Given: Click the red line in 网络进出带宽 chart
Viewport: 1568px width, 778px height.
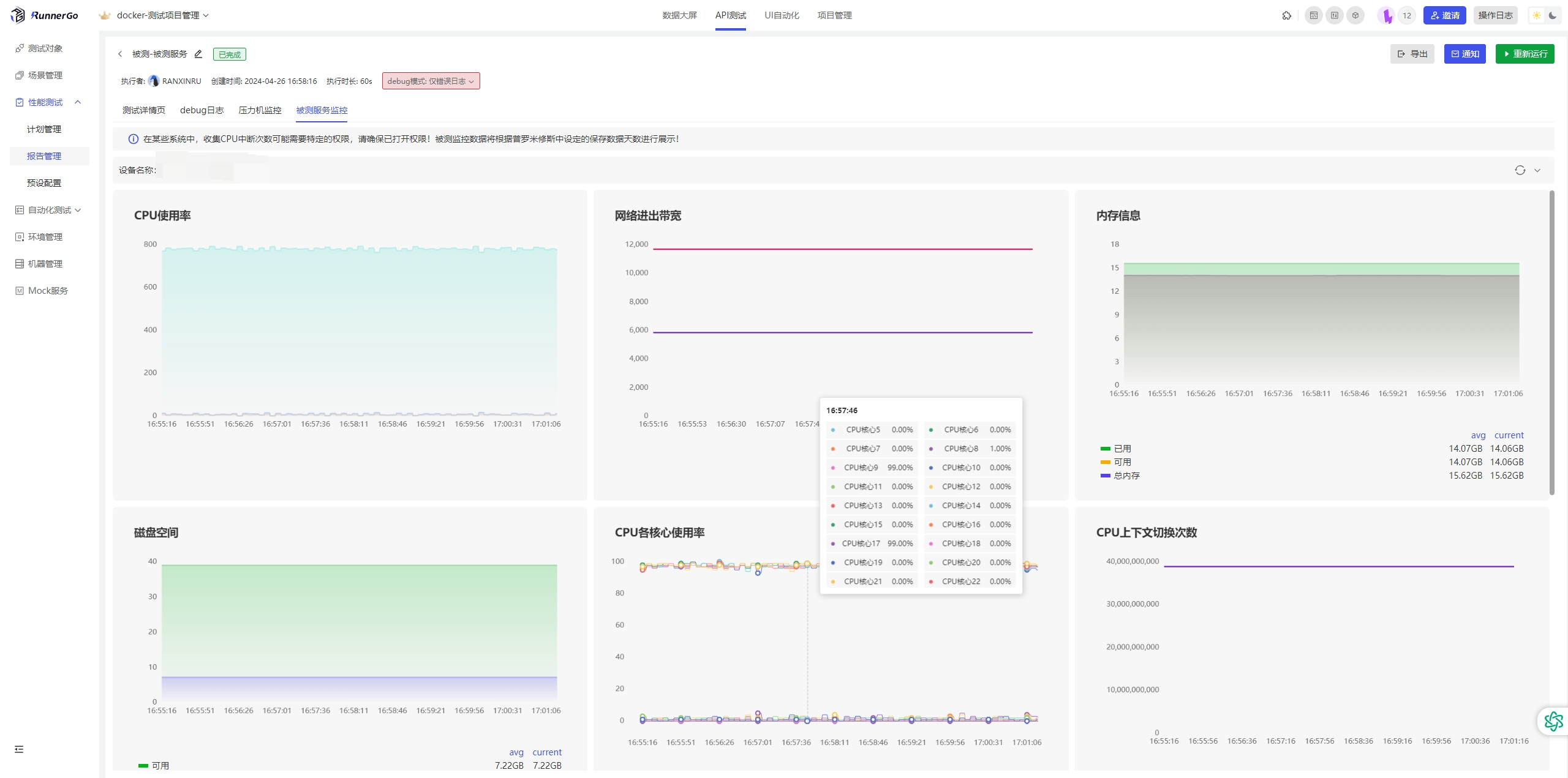Looking at the screenshot, I should (x=842, y=249).
